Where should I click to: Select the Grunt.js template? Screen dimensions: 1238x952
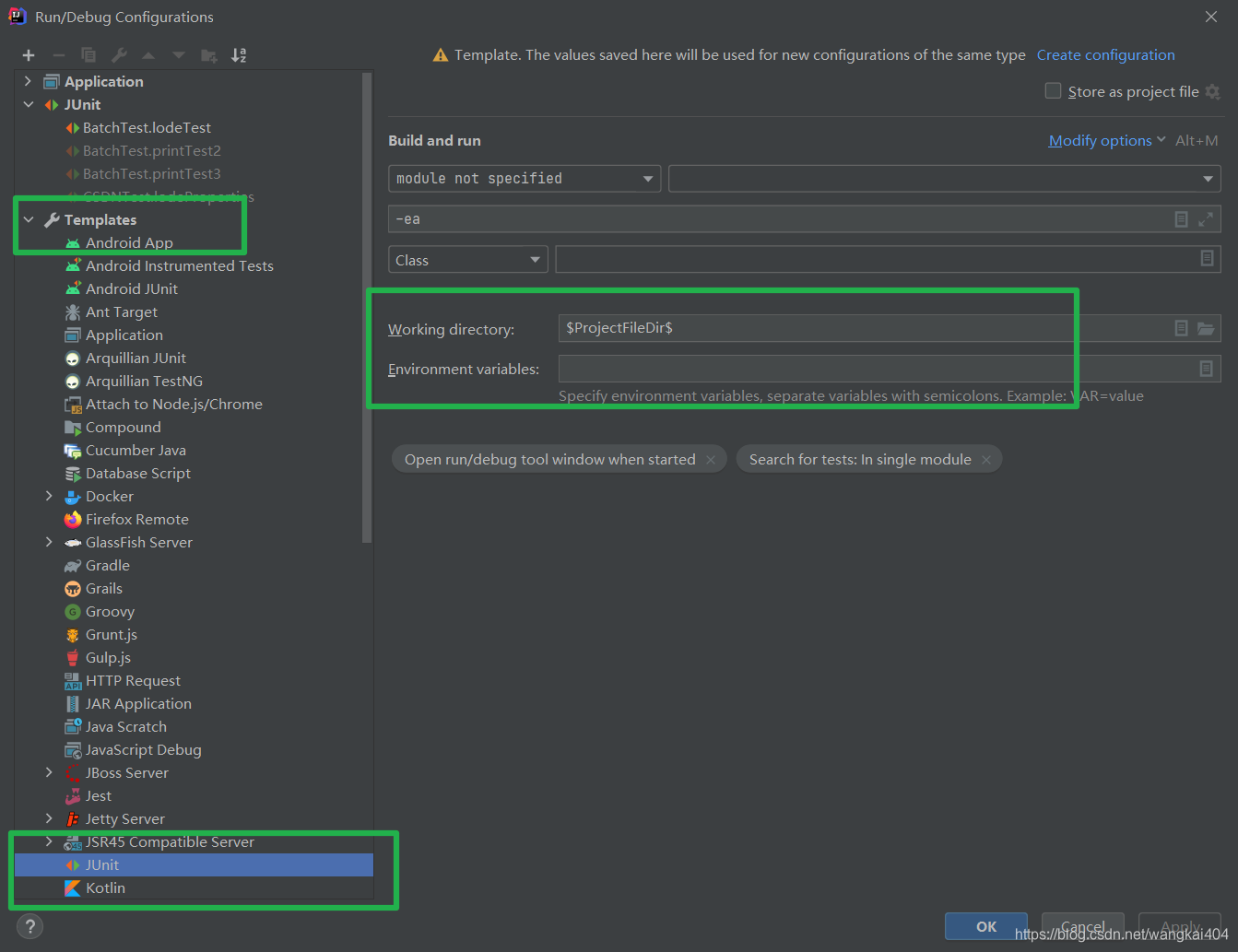coord(112,634)
